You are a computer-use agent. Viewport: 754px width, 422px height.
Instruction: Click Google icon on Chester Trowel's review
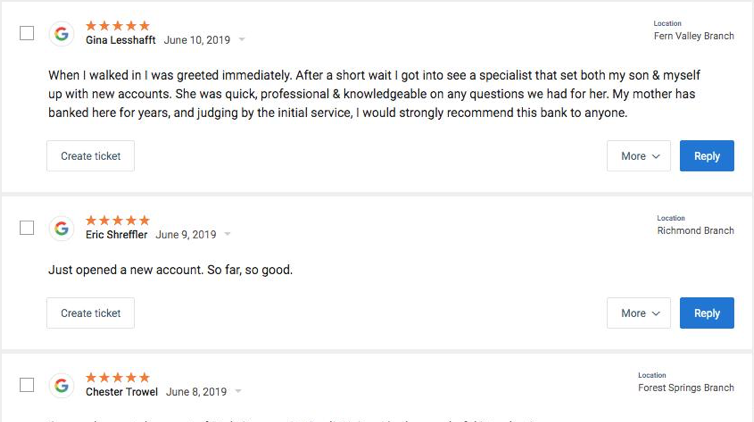62,385
